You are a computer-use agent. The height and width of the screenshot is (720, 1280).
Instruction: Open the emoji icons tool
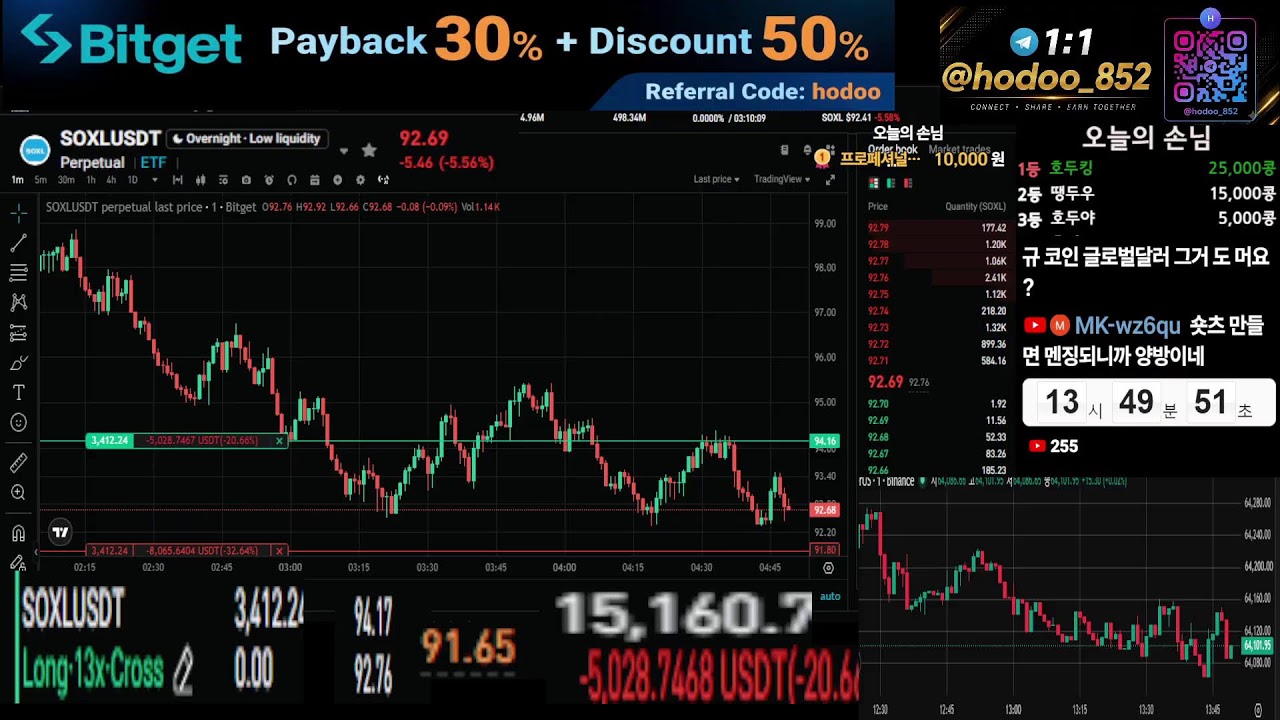(18, 423)
